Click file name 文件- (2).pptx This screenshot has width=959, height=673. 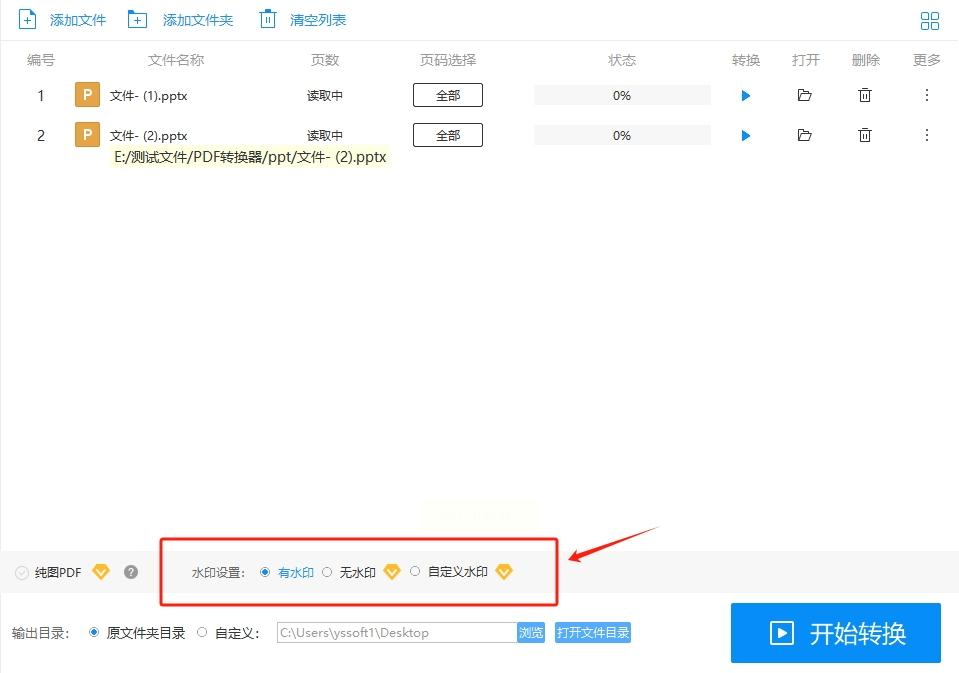click(148, 135)
